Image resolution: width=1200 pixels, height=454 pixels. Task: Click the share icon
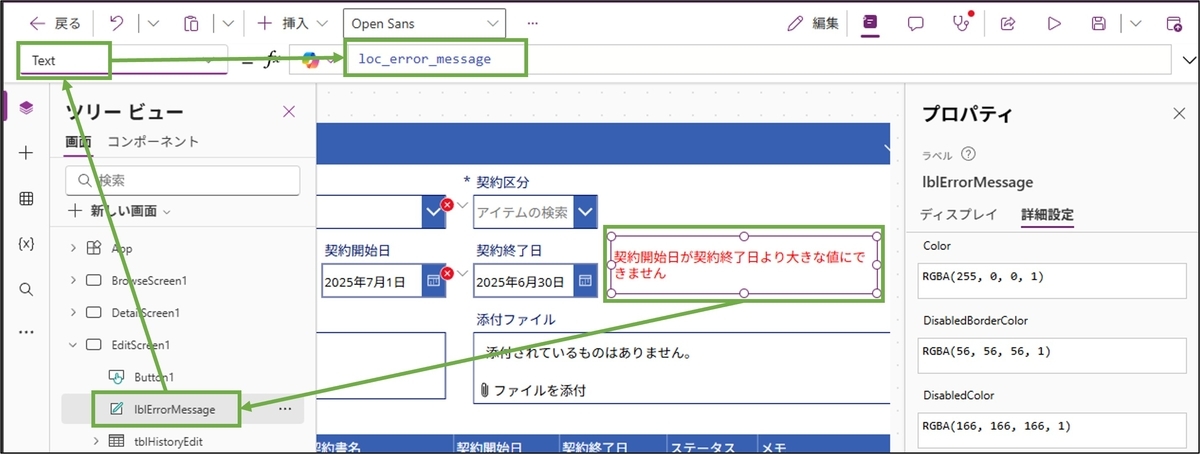1008,22
